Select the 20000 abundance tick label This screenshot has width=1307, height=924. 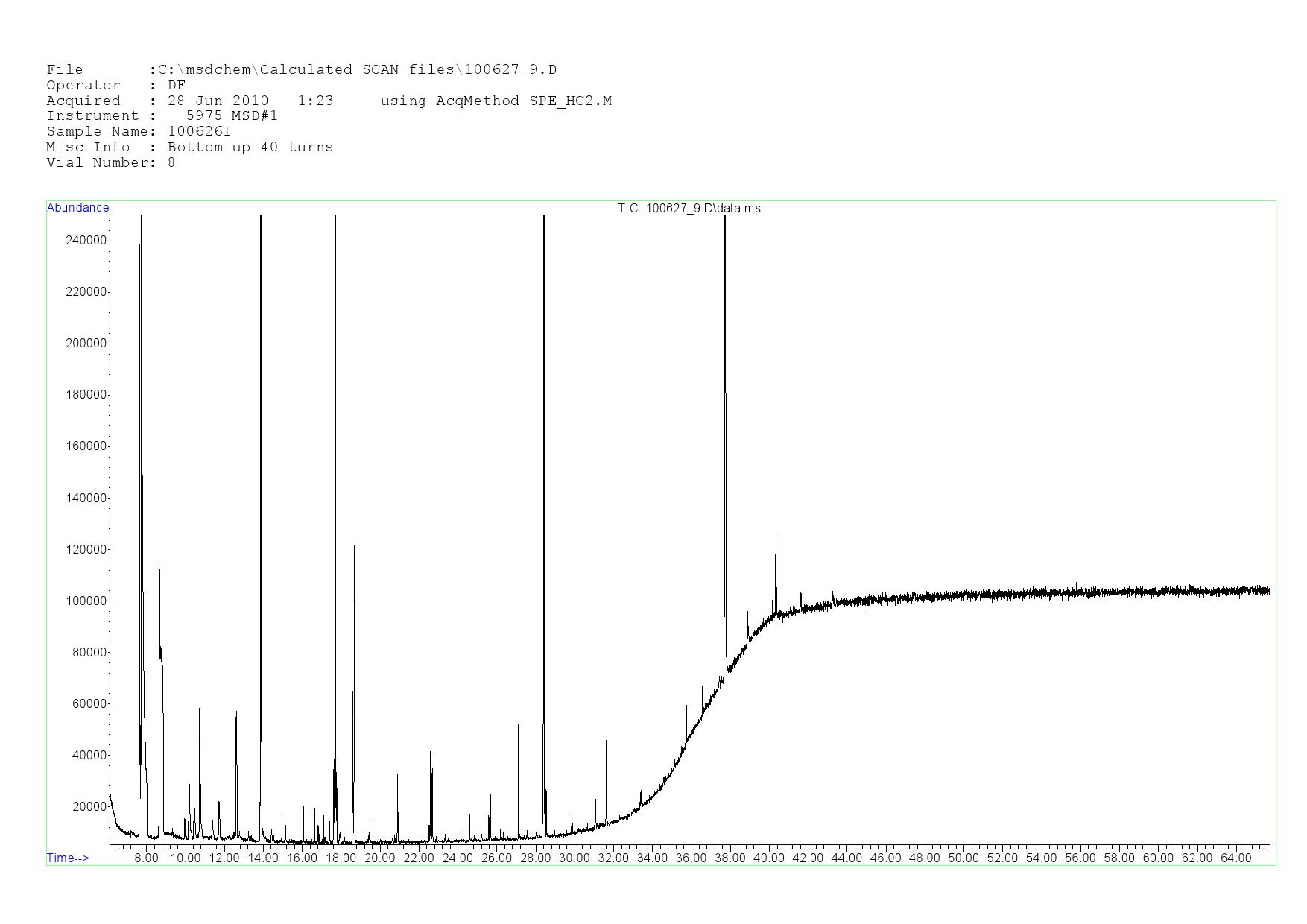coord(89,807)
